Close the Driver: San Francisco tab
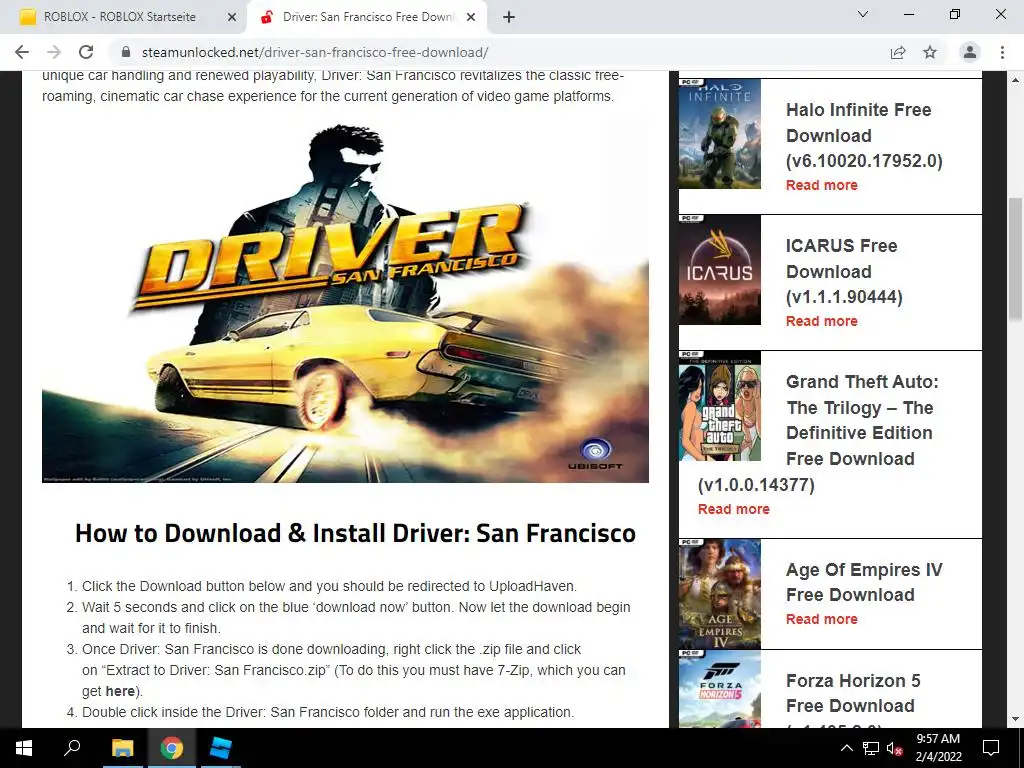1024x768 pixels. click(x=471, y=18)
